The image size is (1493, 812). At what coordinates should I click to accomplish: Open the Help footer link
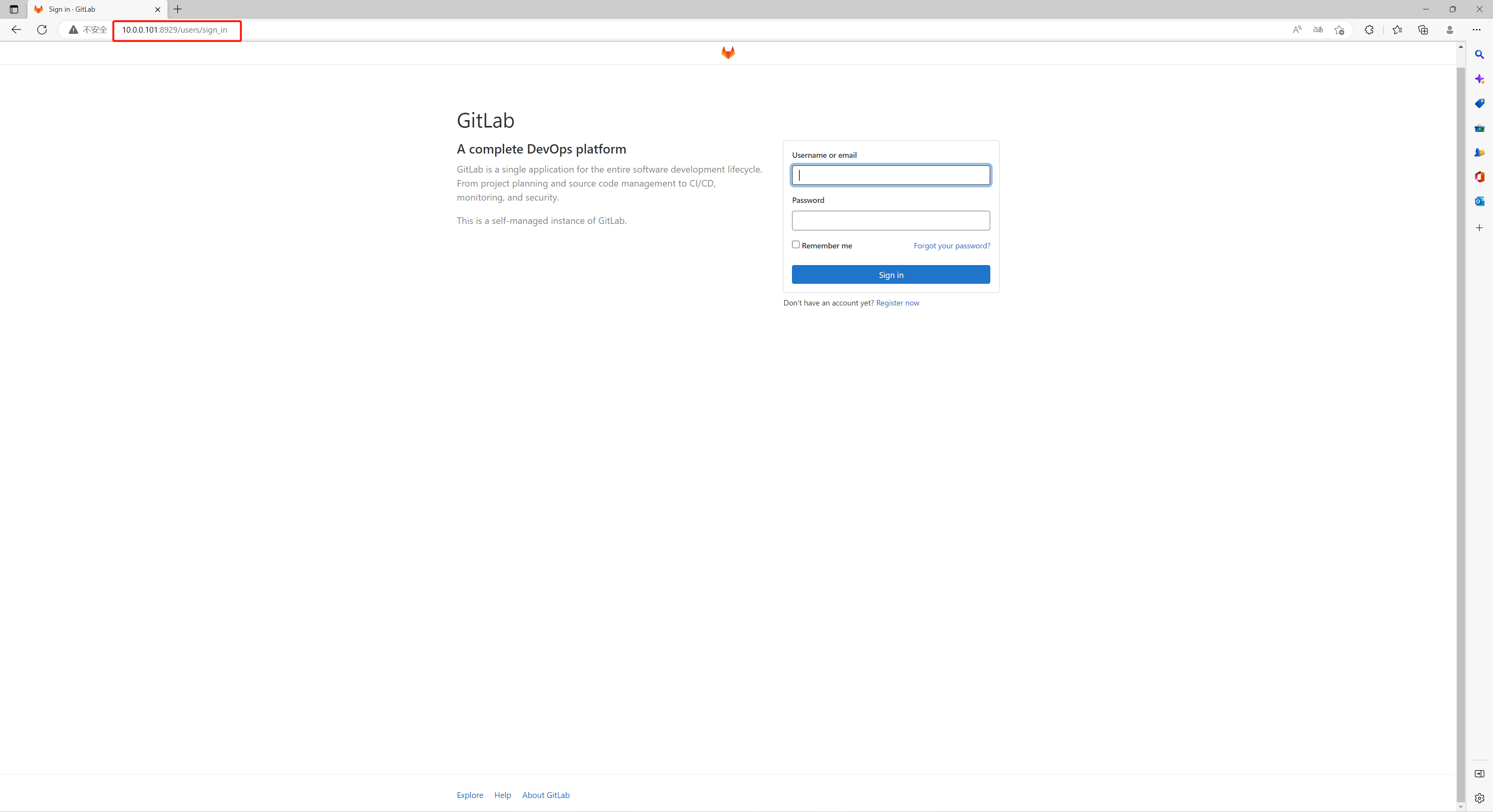pyautogui.click(x=502, y=795)
